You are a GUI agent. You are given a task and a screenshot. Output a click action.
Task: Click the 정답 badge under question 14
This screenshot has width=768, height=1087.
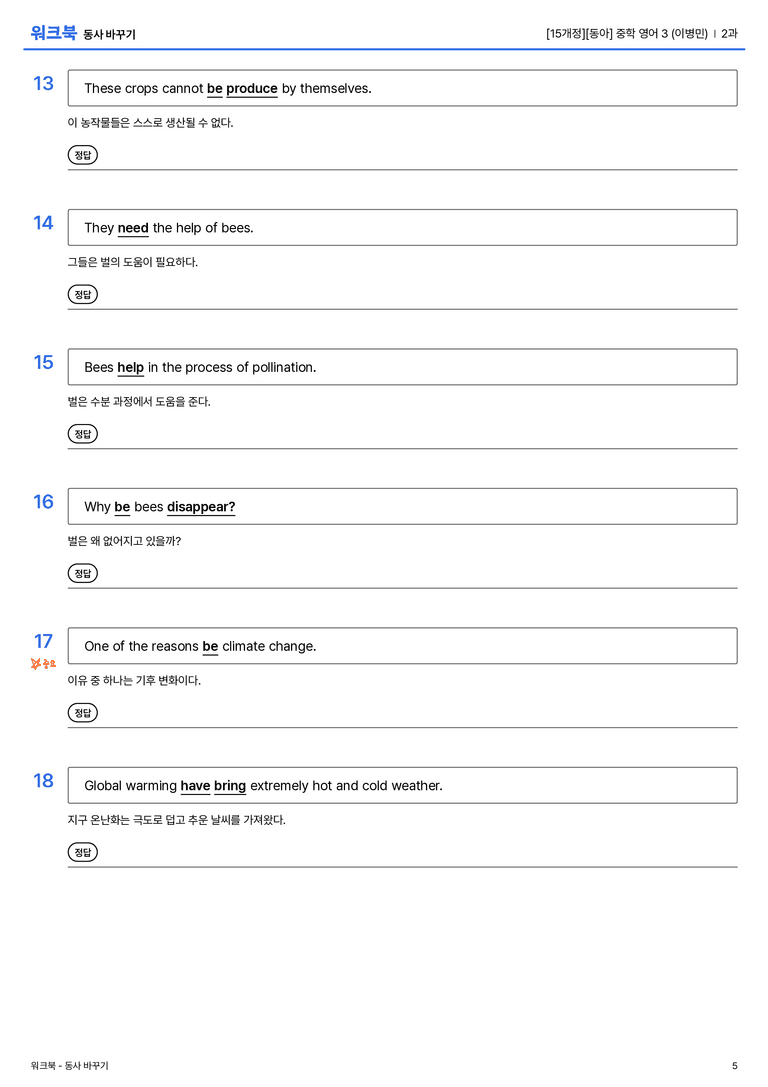click(x=82, y=294)
